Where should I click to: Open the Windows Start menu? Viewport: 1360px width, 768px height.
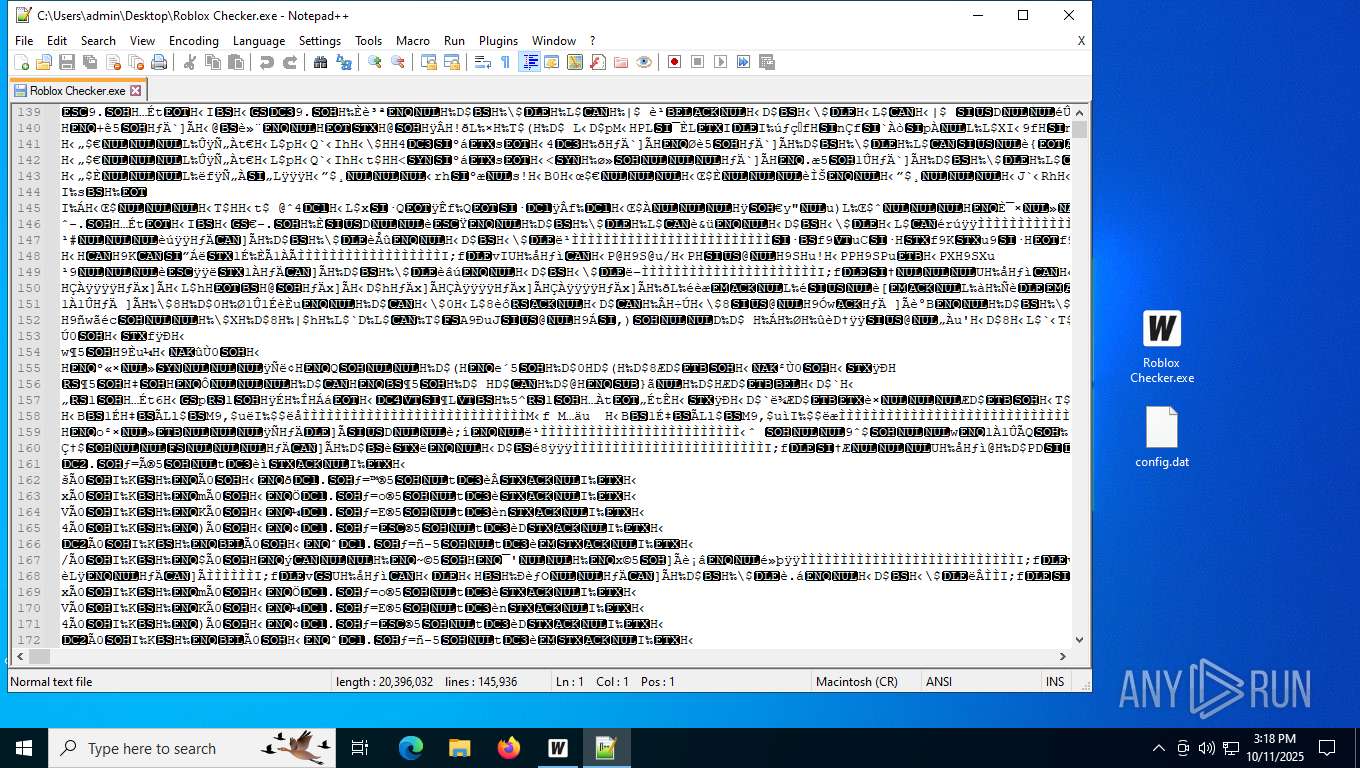point(24,748)
